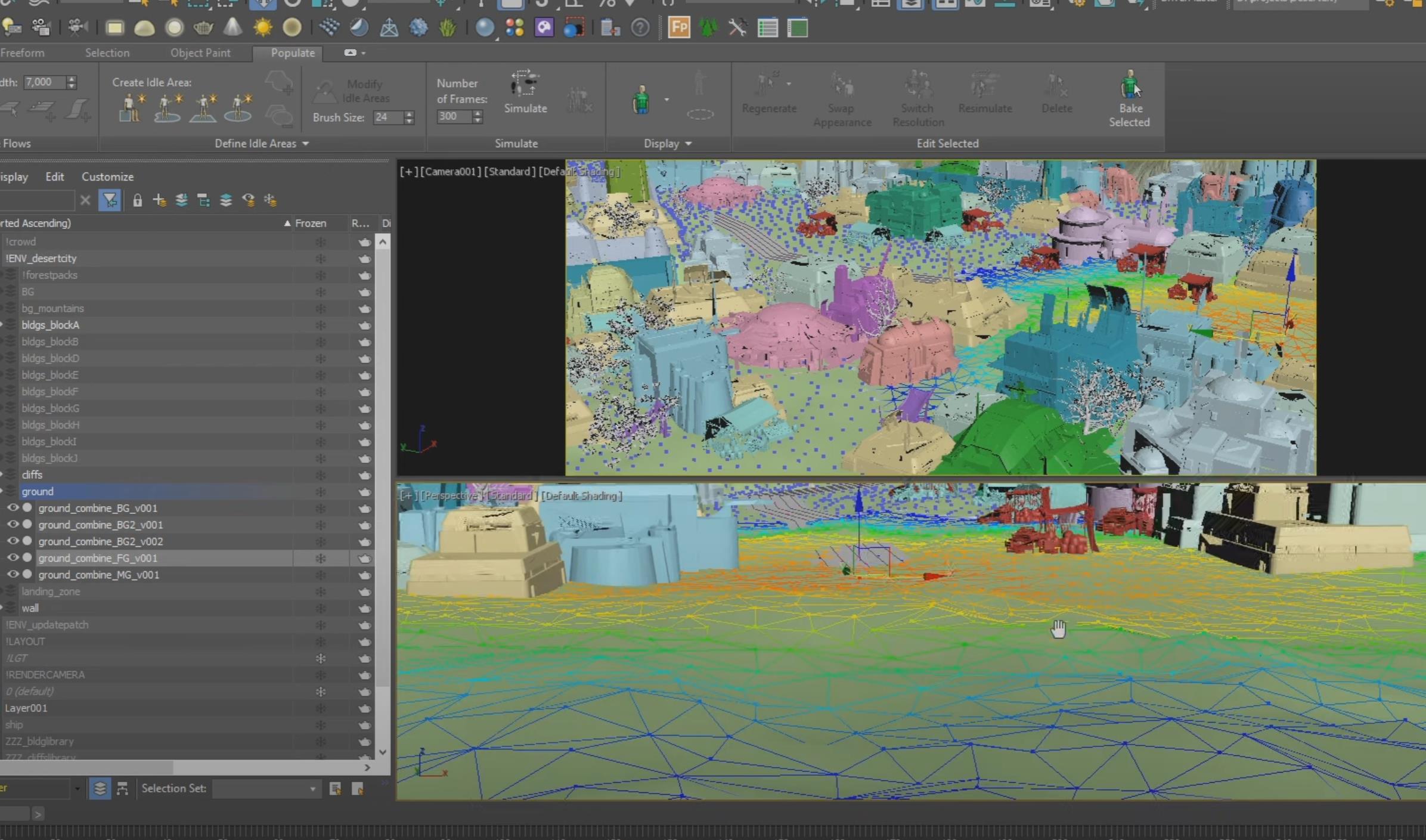Click Delete in the Edit Selected panel
1426x840 pixels.
(x=1056, y=93)
